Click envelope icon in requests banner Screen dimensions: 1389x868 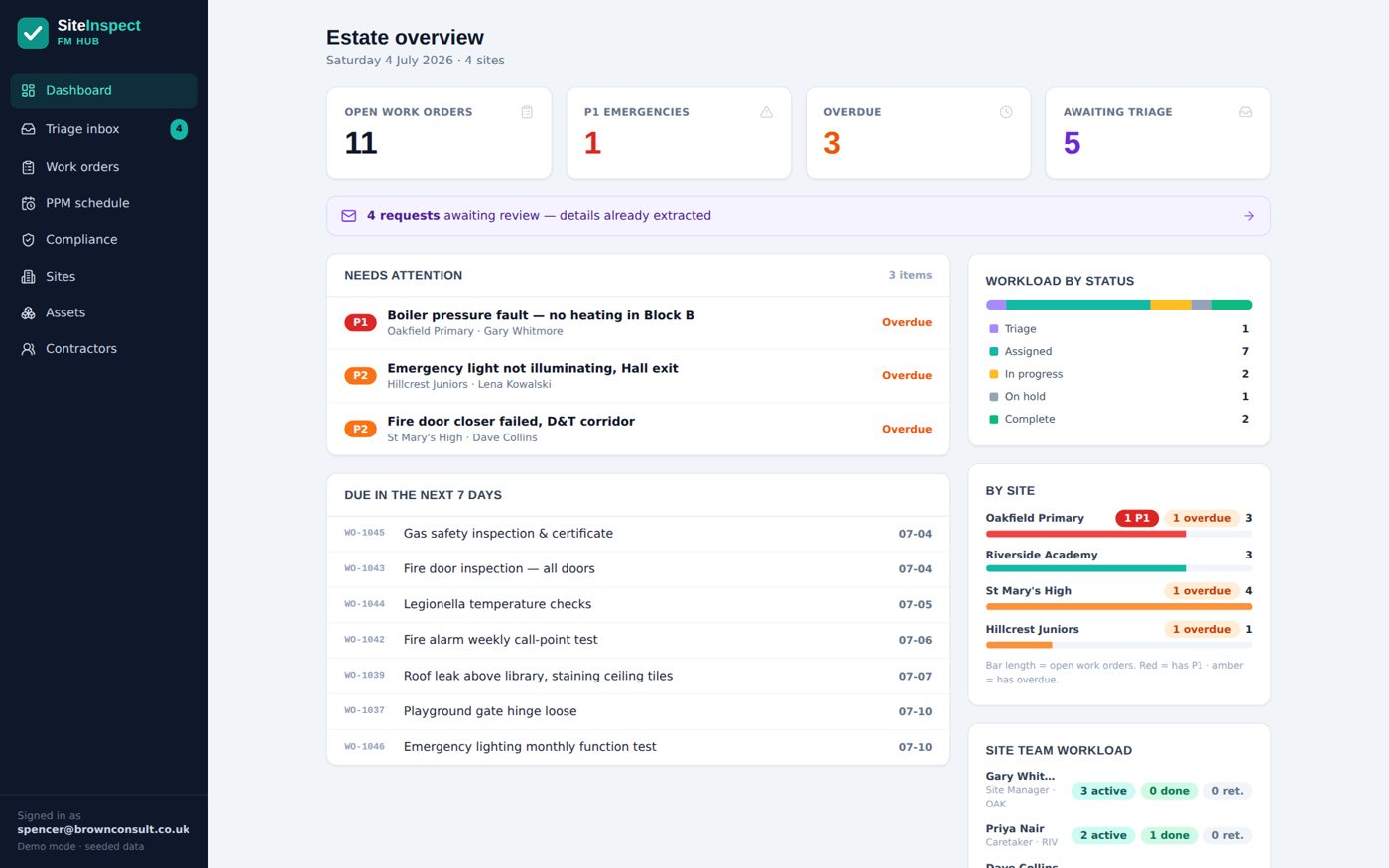pyautogui.click(x=349, y=216)
